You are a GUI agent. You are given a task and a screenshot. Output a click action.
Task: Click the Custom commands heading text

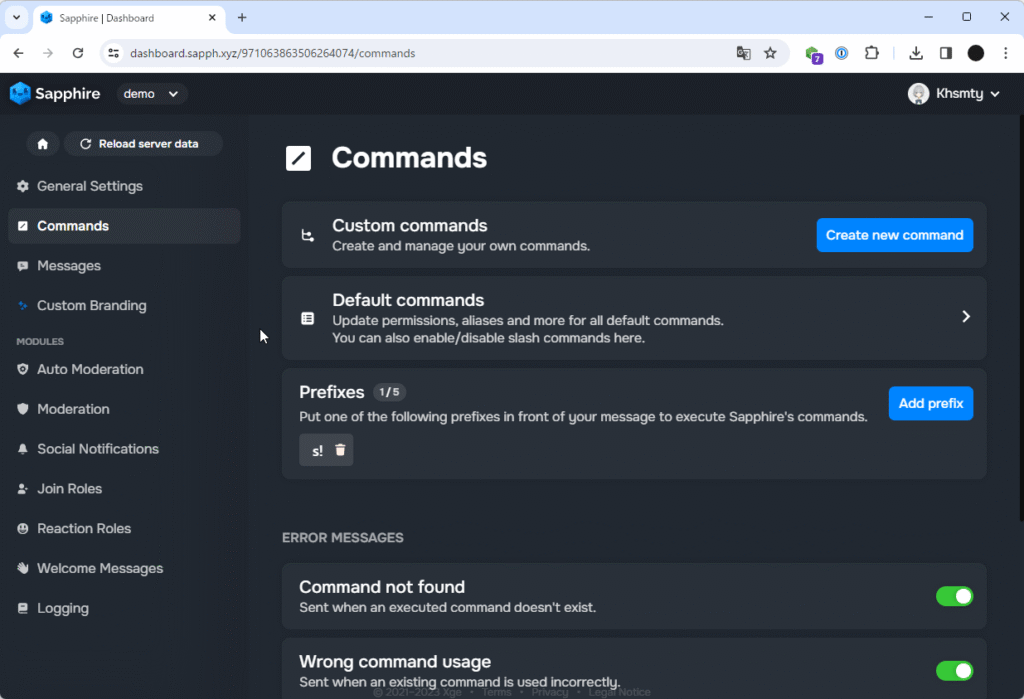(409, 226)
